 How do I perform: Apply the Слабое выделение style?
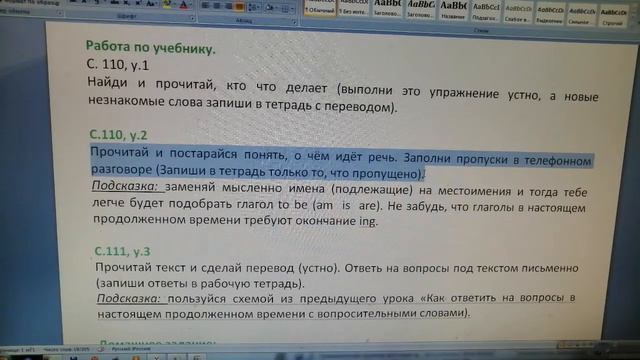pos(518,13)
